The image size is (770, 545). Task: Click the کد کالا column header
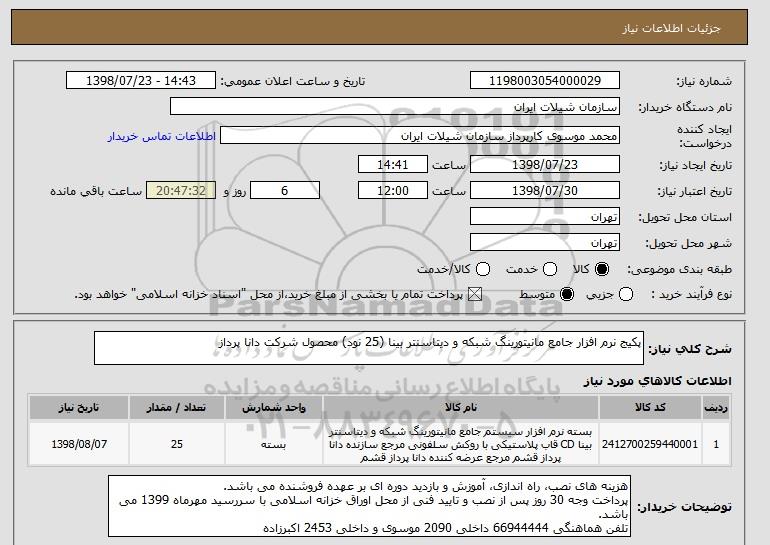point(650,408)
